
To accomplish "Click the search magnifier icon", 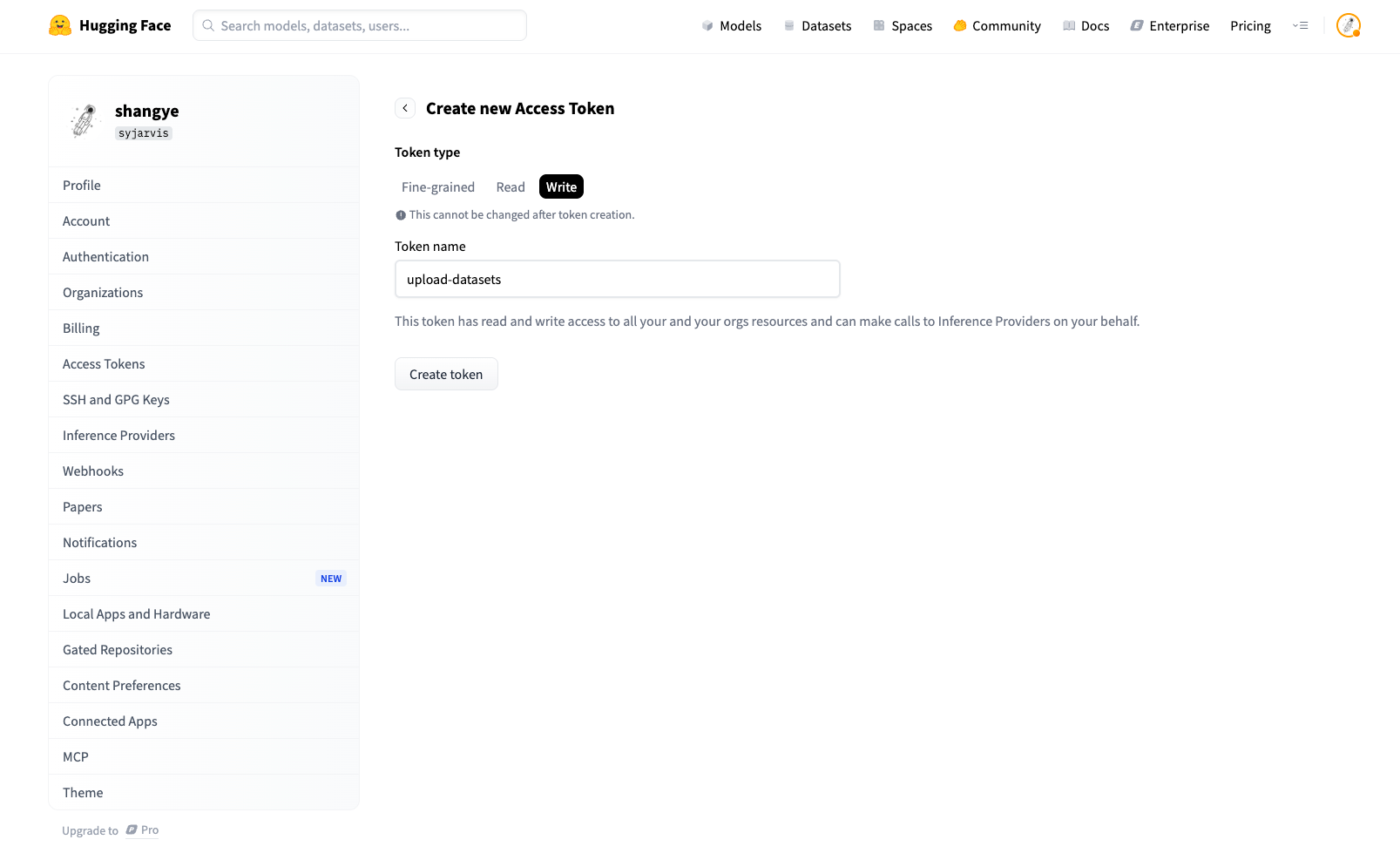I will (x=208, y=25).
